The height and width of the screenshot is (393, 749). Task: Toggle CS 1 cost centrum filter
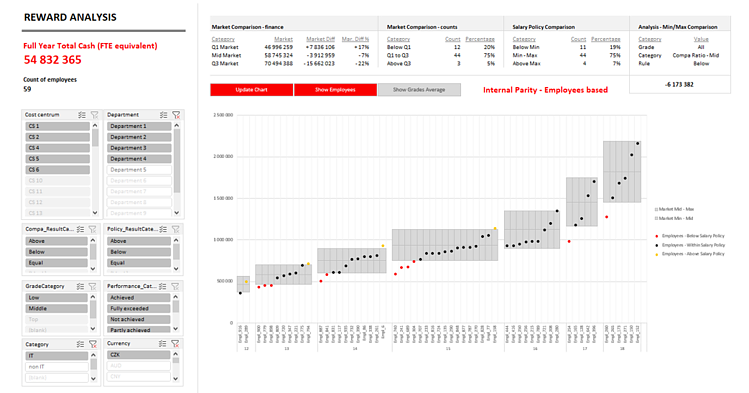[57, 126]
